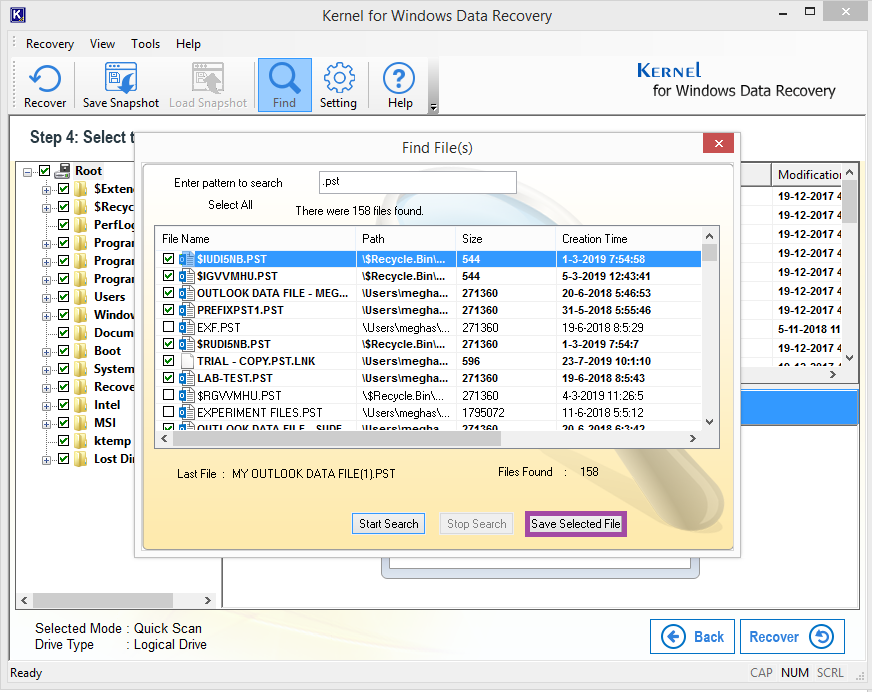Click the MSI folder icon in tree
Screen dimensions: 872x692
(x=81, y=423)
